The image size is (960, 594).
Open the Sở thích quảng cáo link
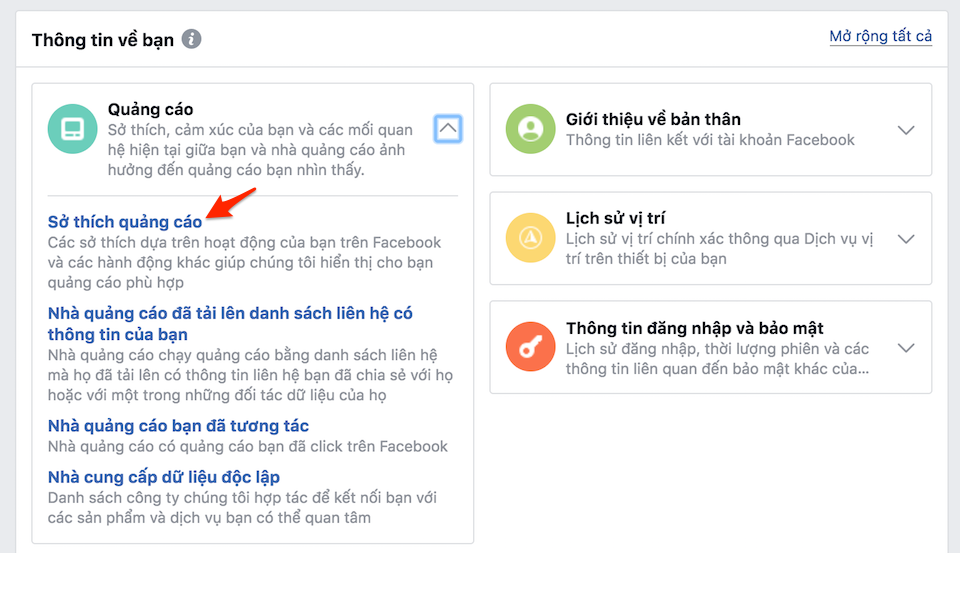(125, 222)
